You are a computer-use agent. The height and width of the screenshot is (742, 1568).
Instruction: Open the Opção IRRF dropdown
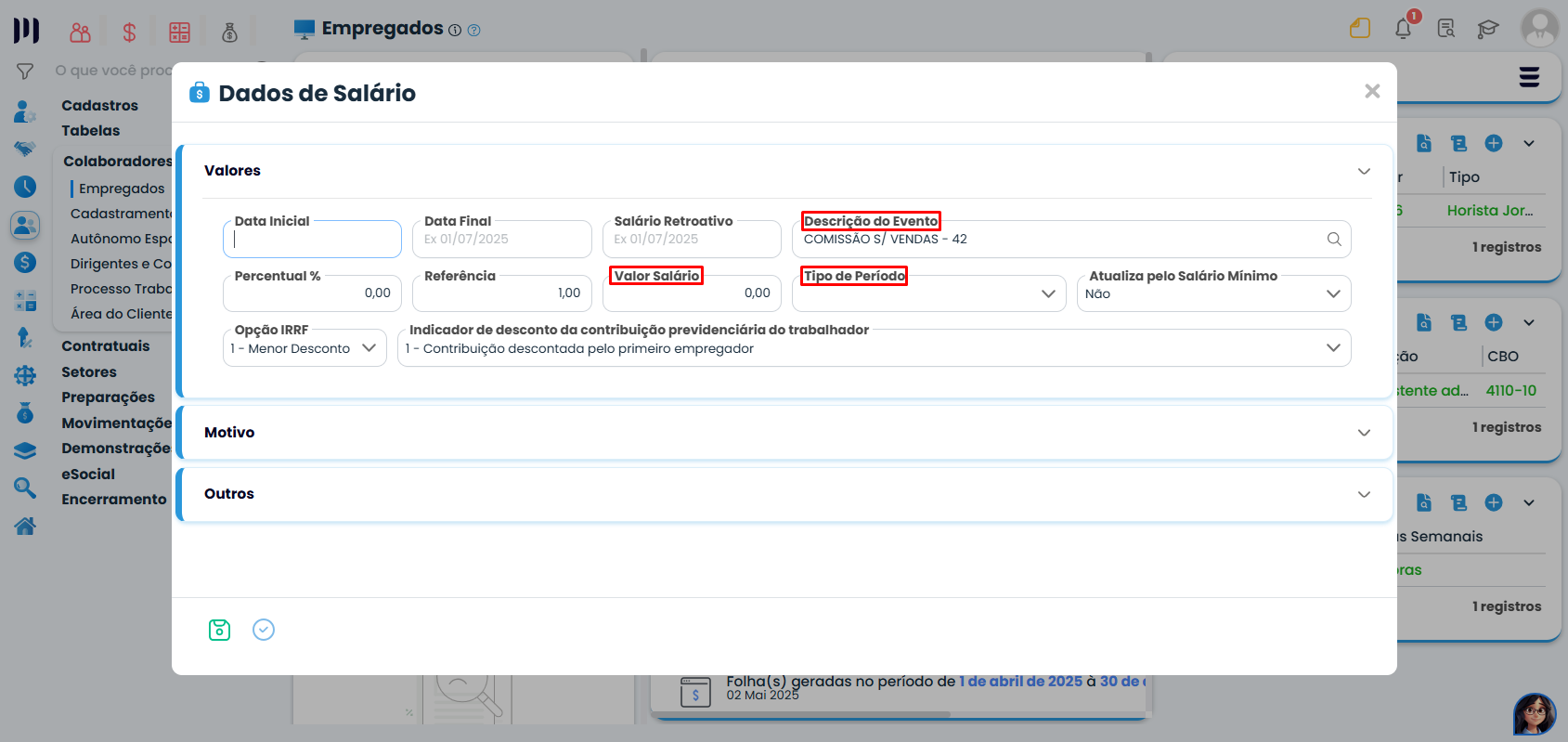pyautogui.click(x=305, y=348)
